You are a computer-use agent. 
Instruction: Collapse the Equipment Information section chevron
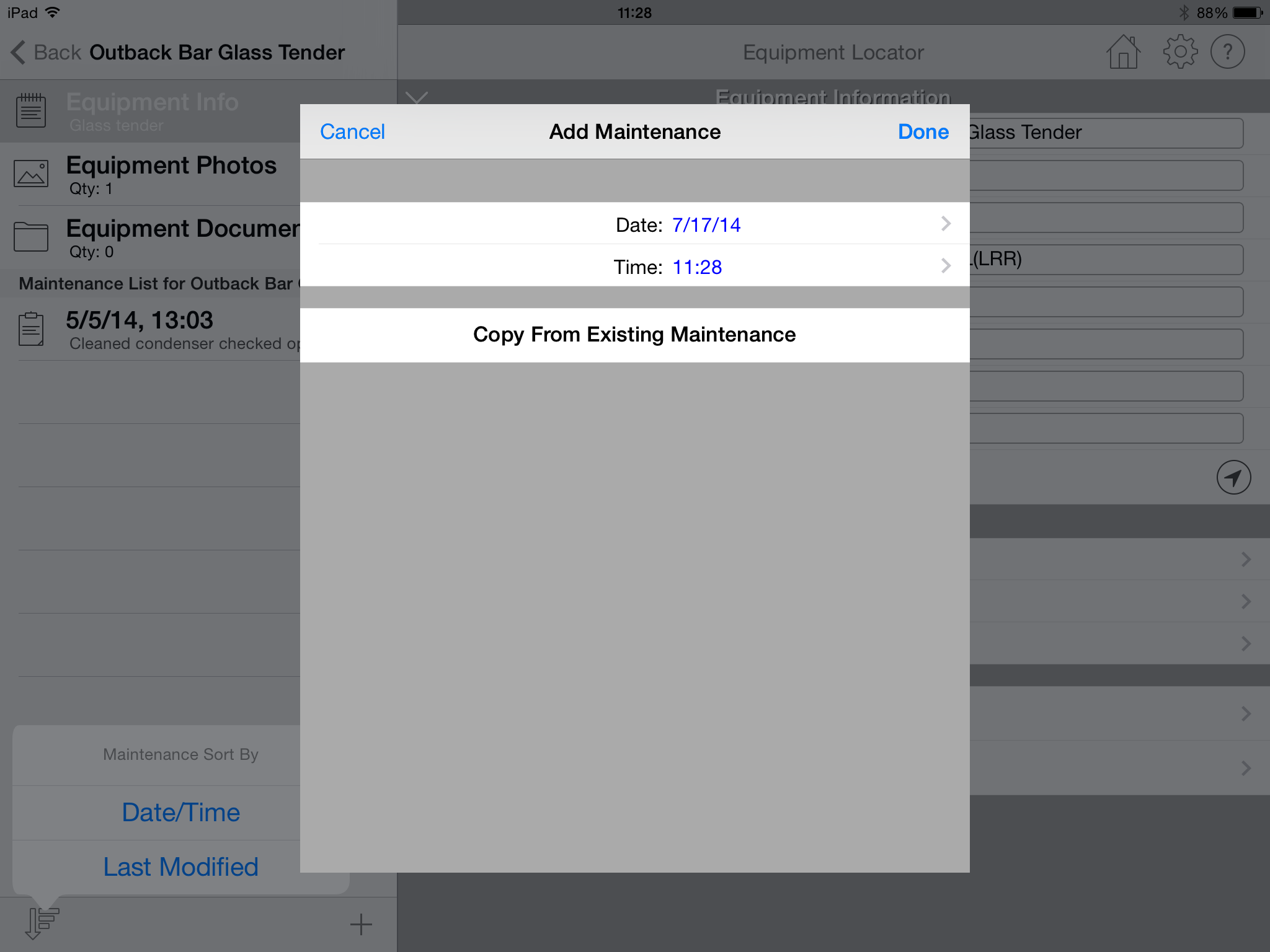[x=417, y=98]
